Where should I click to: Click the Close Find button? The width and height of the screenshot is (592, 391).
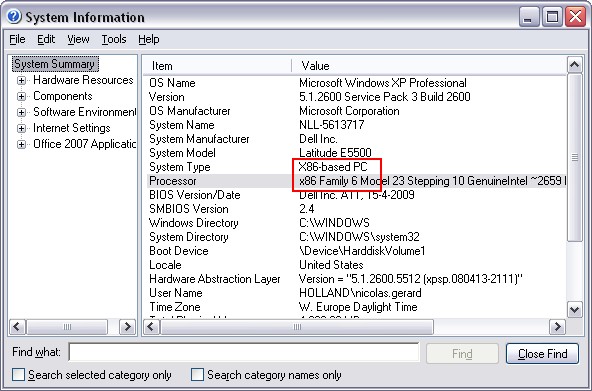(x=542, y=354)
